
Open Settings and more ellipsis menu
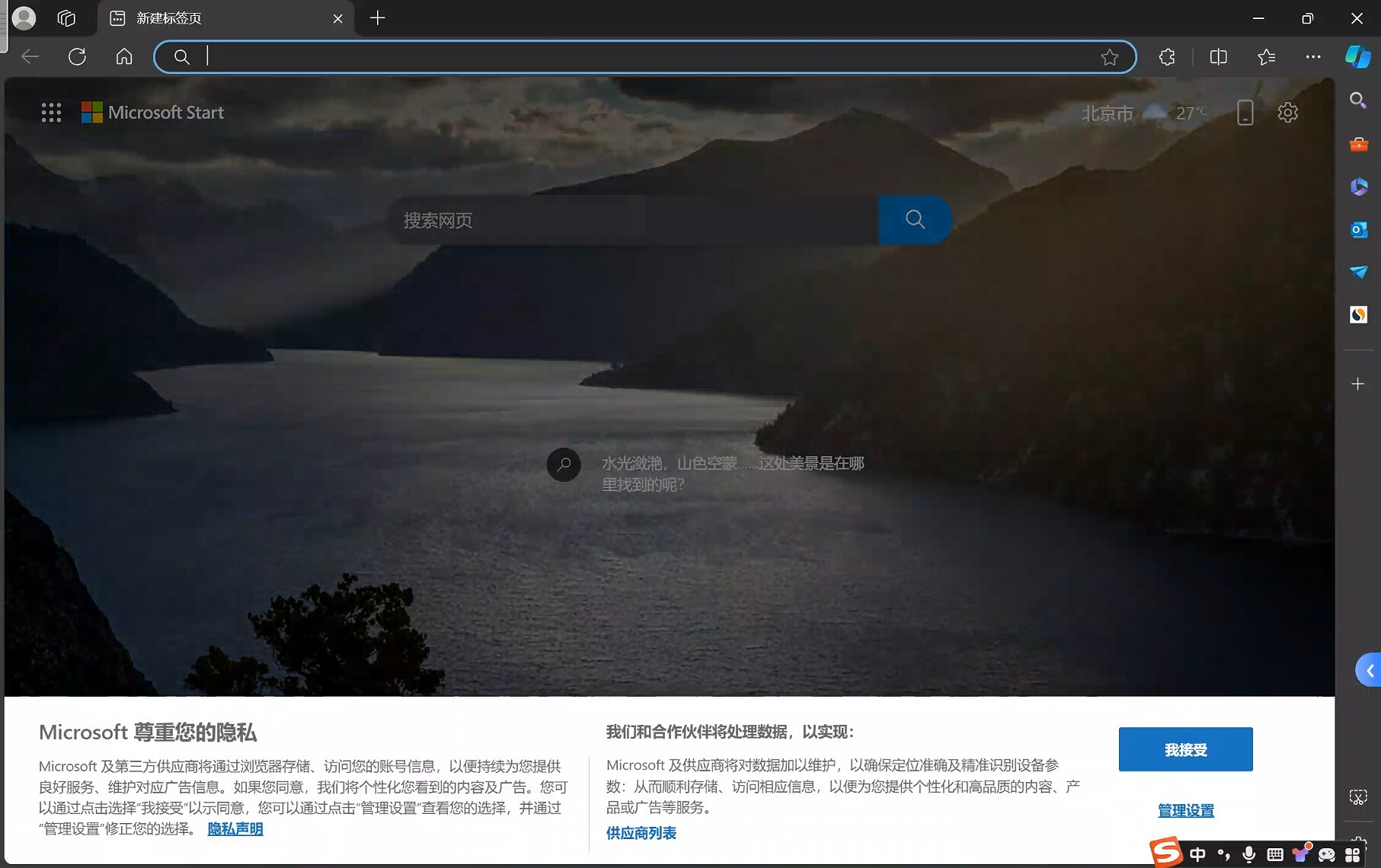click(x=1312, y=57)
